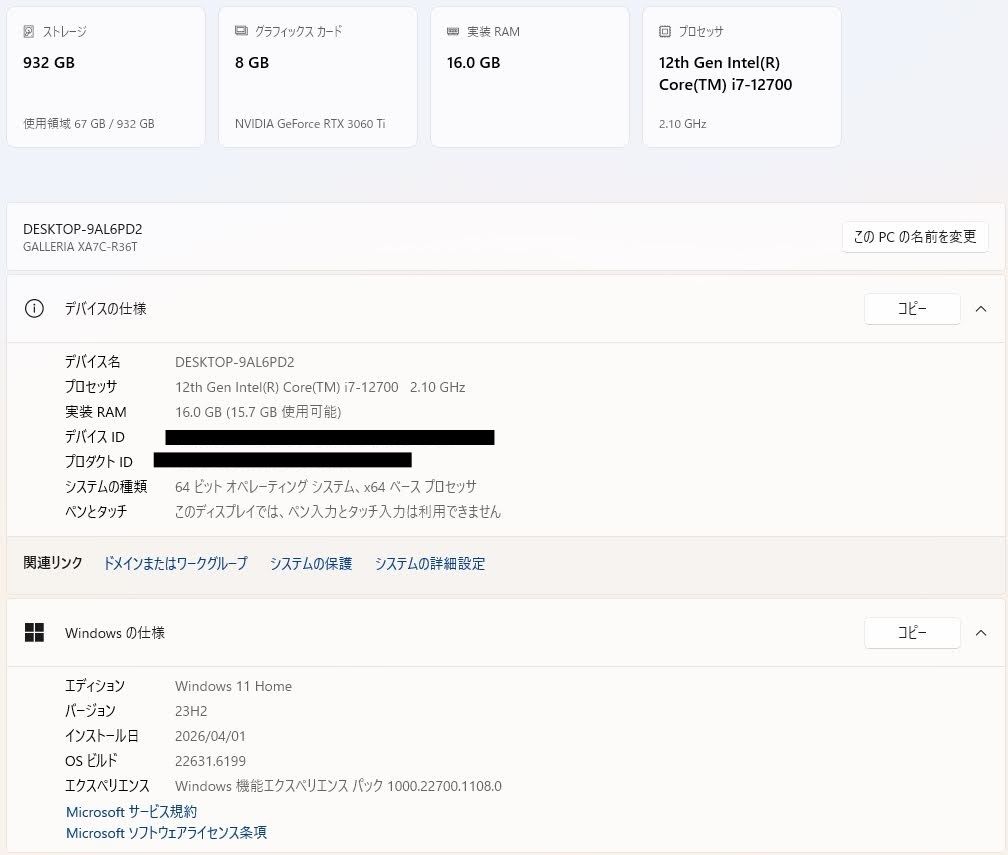
Task: Select プロセッサ row value 12th Gen Intel
Action: 320,387
